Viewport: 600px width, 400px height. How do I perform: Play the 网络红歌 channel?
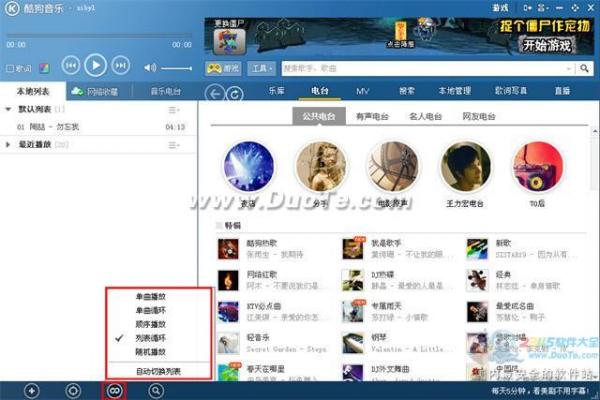(x=228, y=280)
